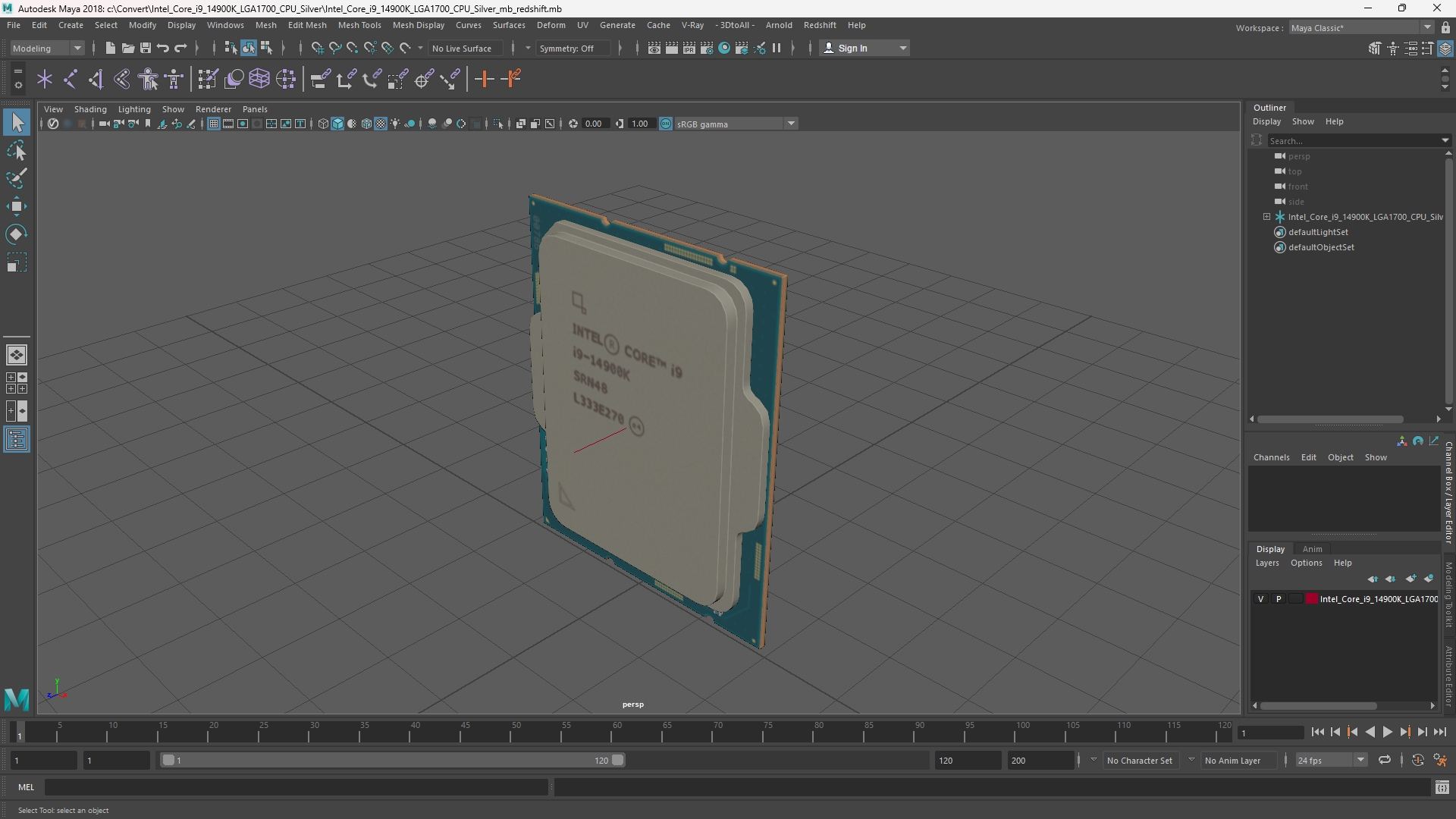Viewport: 1456px width, 819px height.
Task: Go to start of playback range
Action: click(x=1317, y=732)
